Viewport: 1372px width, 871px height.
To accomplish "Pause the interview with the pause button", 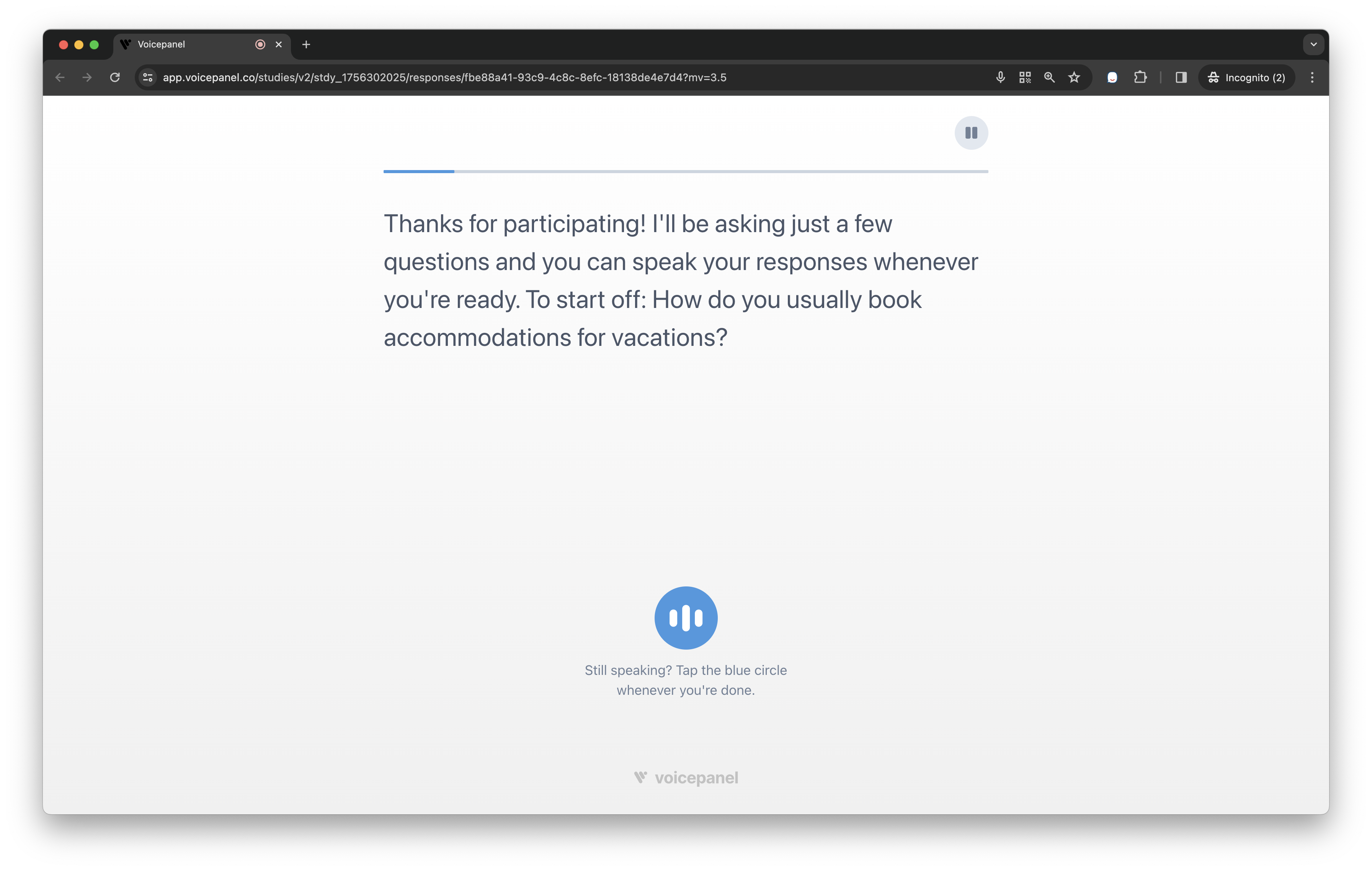I will [x=971, y=133].
